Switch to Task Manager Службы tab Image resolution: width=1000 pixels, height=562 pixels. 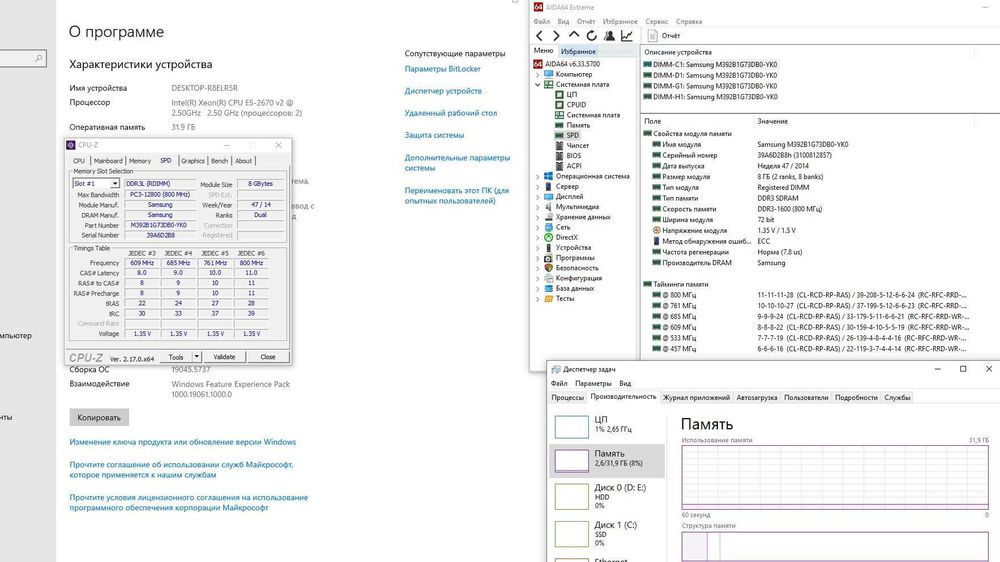897,397
